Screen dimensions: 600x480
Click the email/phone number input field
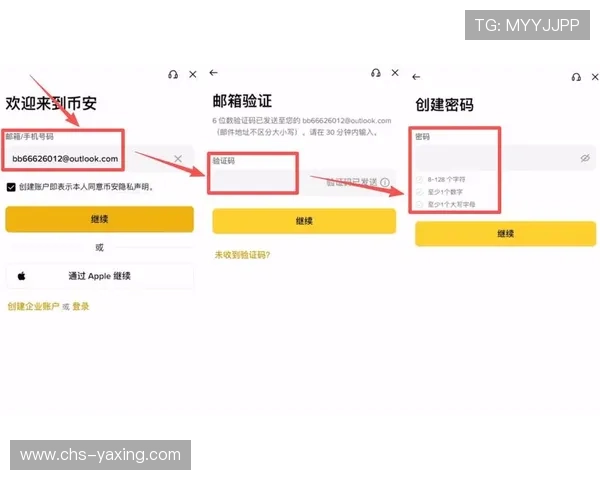pyautogui.click(x=99, y=158)
